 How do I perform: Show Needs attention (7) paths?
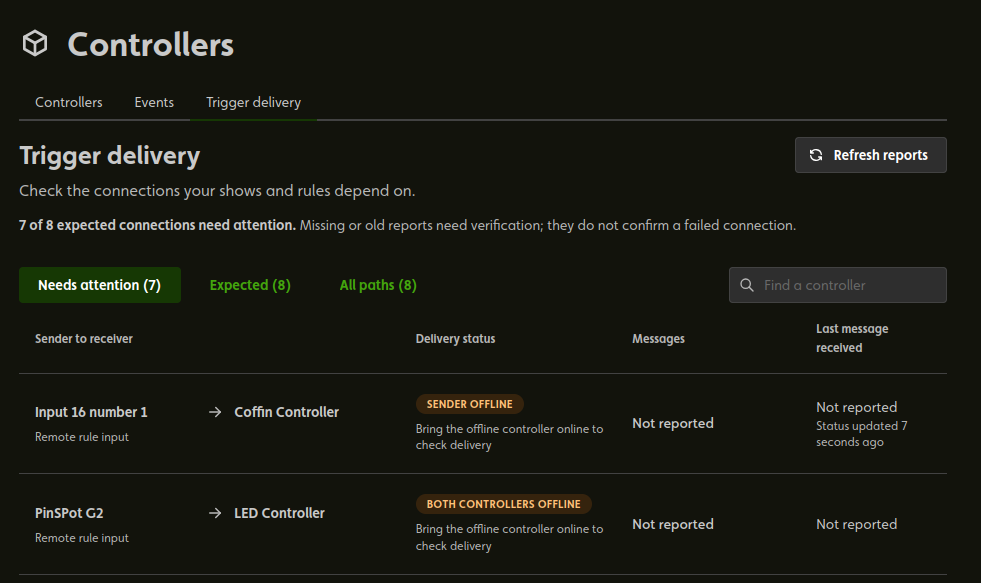click(99, 285)
